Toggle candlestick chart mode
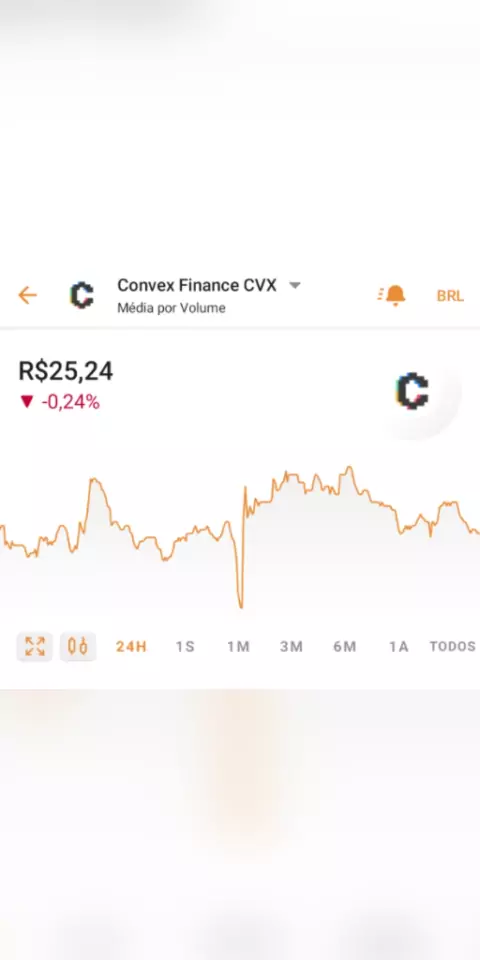This screenshot has width=480, height=960. [78, 647]
